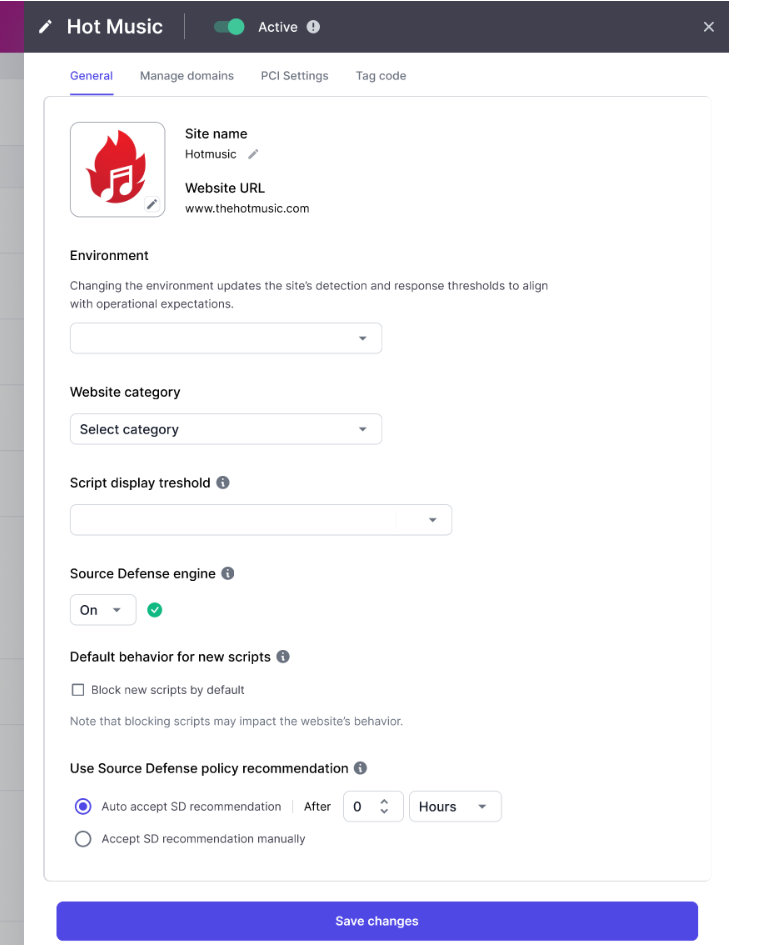759x945 pixels.
Task: Edit site name via Hotmusic pencil icon
Action: tap(253, 154)
